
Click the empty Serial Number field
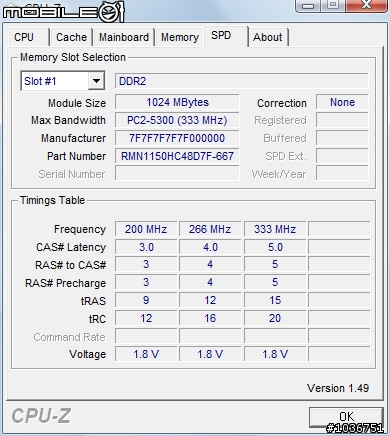[177, 174]
